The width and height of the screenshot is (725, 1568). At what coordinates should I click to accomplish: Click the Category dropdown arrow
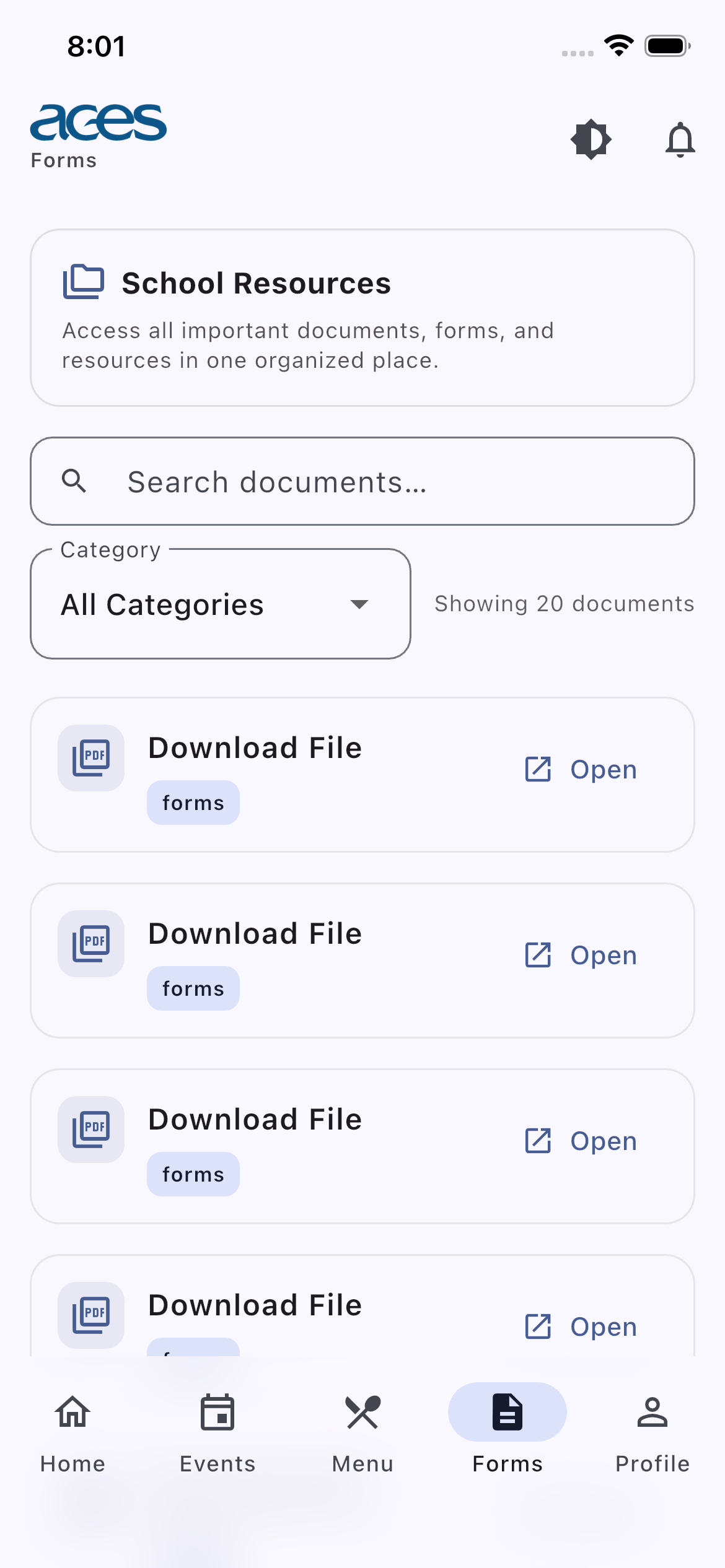[359, 604]
